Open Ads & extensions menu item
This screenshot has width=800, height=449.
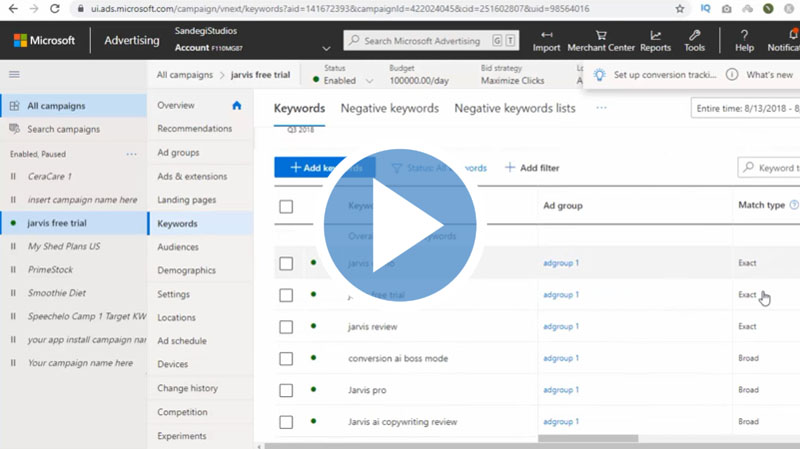coord(192,176)
